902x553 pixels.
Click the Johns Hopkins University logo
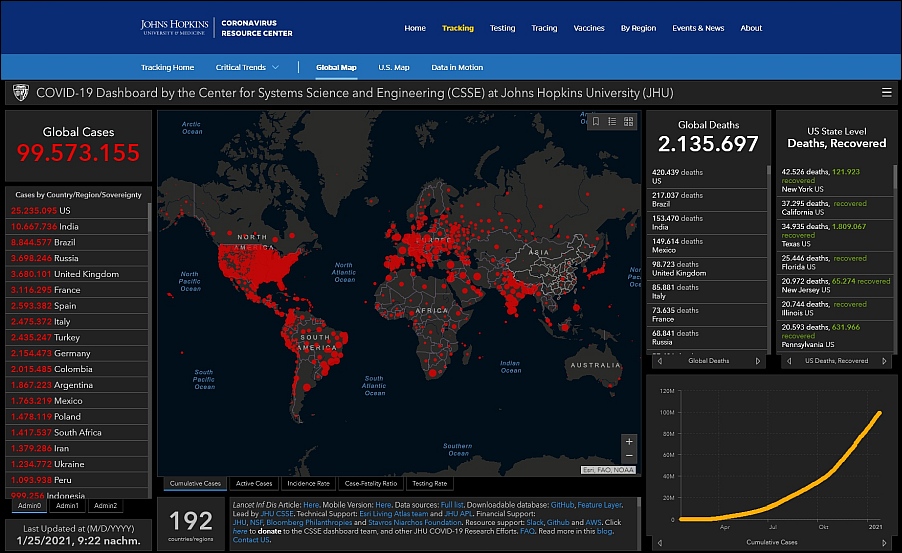click(174, 27)
